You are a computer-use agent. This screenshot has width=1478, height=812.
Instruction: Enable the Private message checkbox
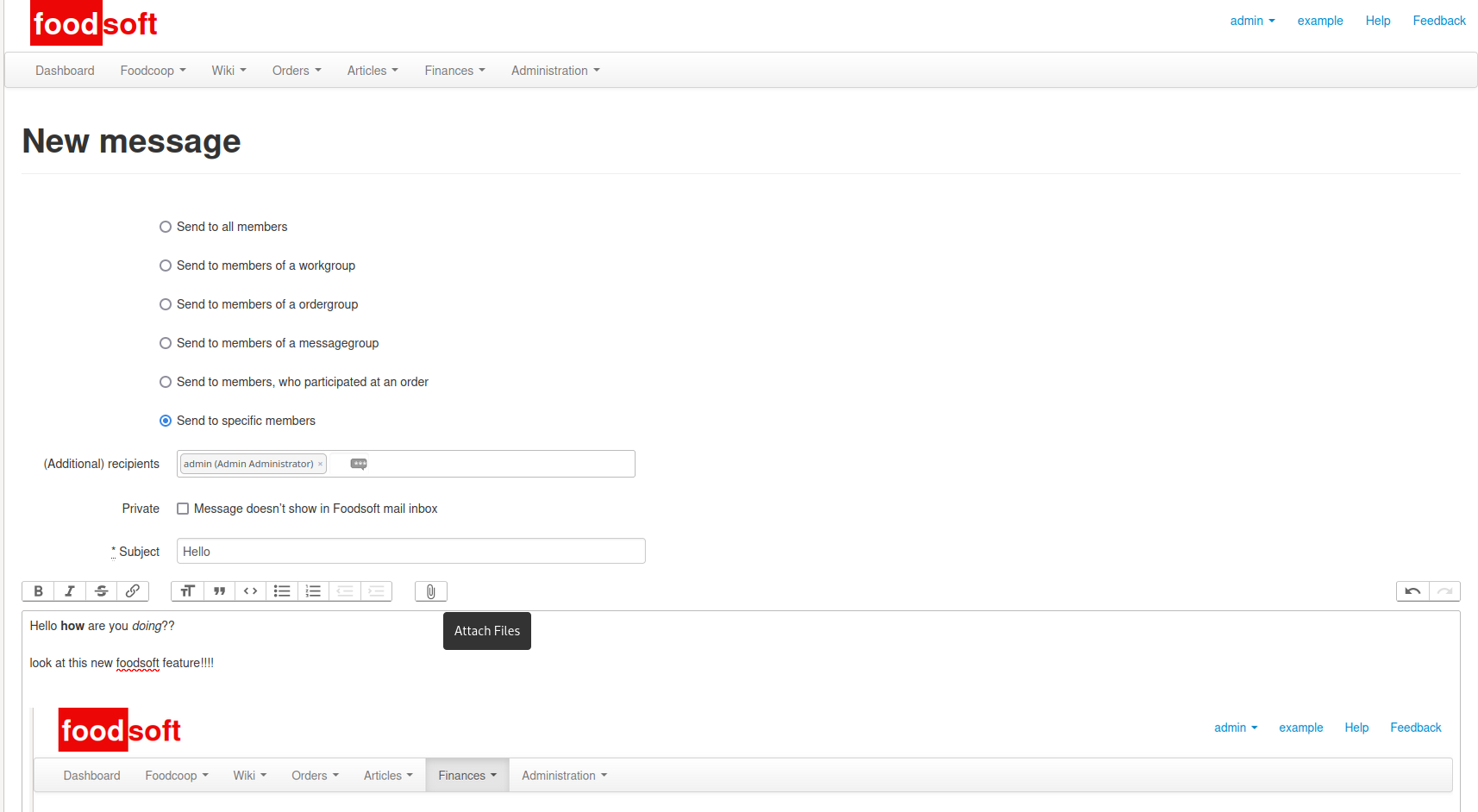[183, 509]
